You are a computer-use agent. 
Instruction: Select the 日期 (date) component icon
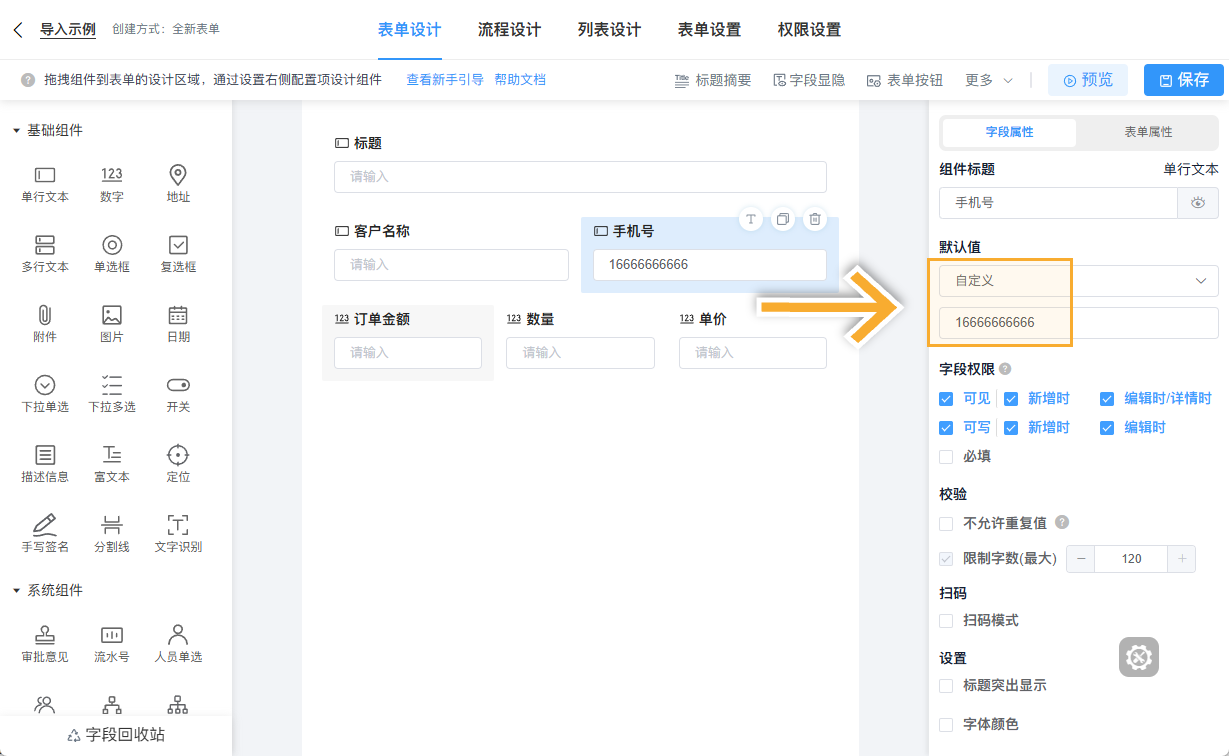tap(177, 322)
